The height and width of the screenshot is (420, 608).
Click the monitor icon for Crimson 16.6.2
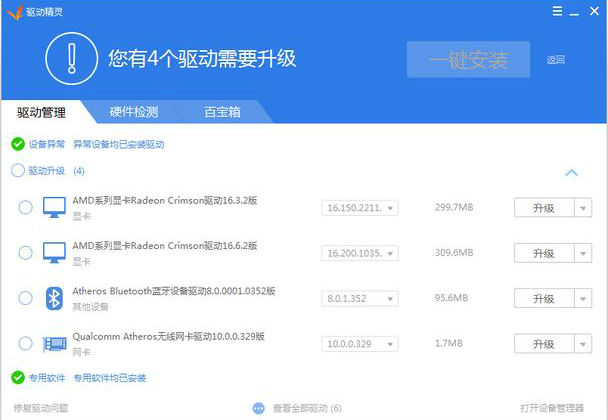pyautogui.click(x=54, y=253)
